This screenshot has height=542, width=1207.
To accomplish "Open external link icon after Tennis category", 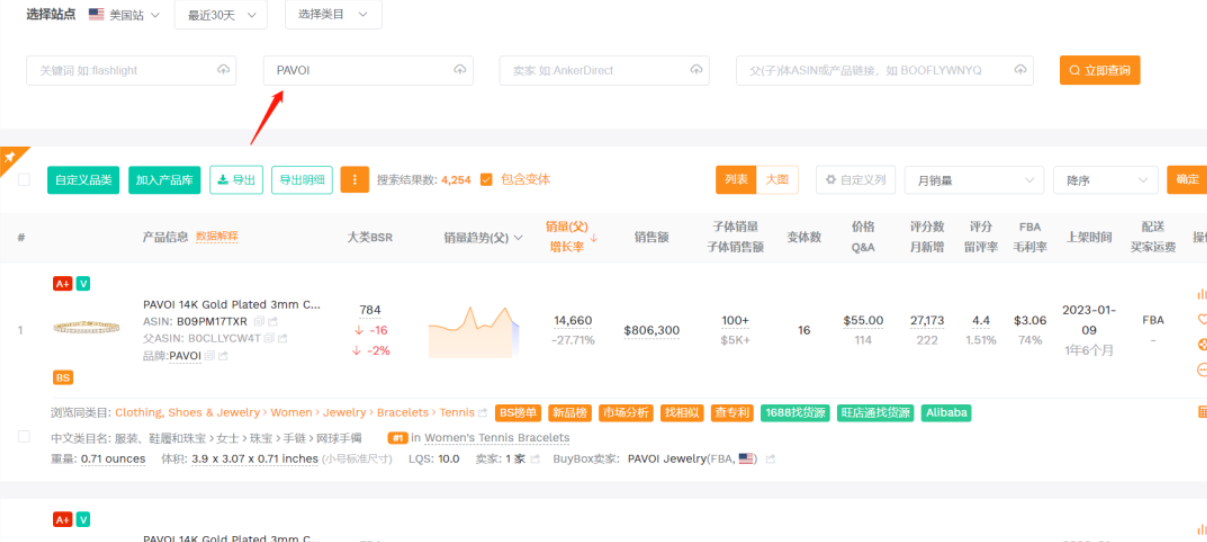I will (483, 413).
